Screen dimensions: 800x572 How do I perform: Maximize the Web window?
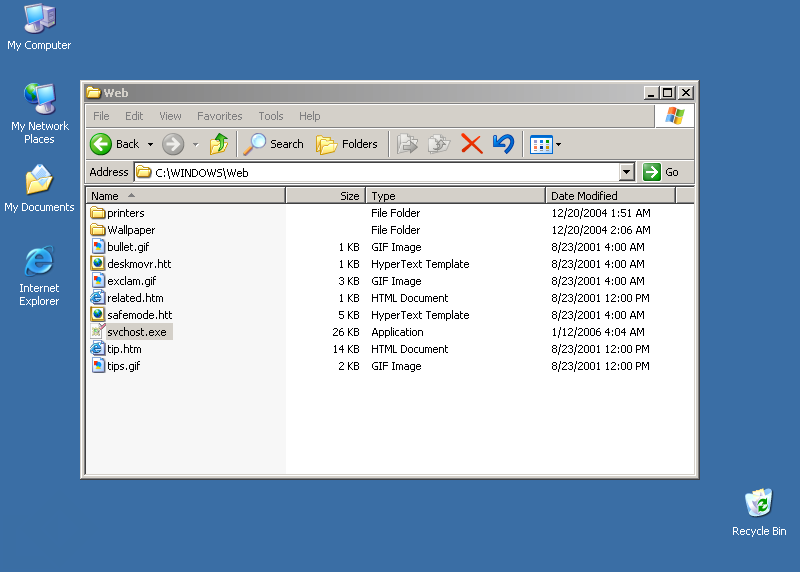coord(667,92)
